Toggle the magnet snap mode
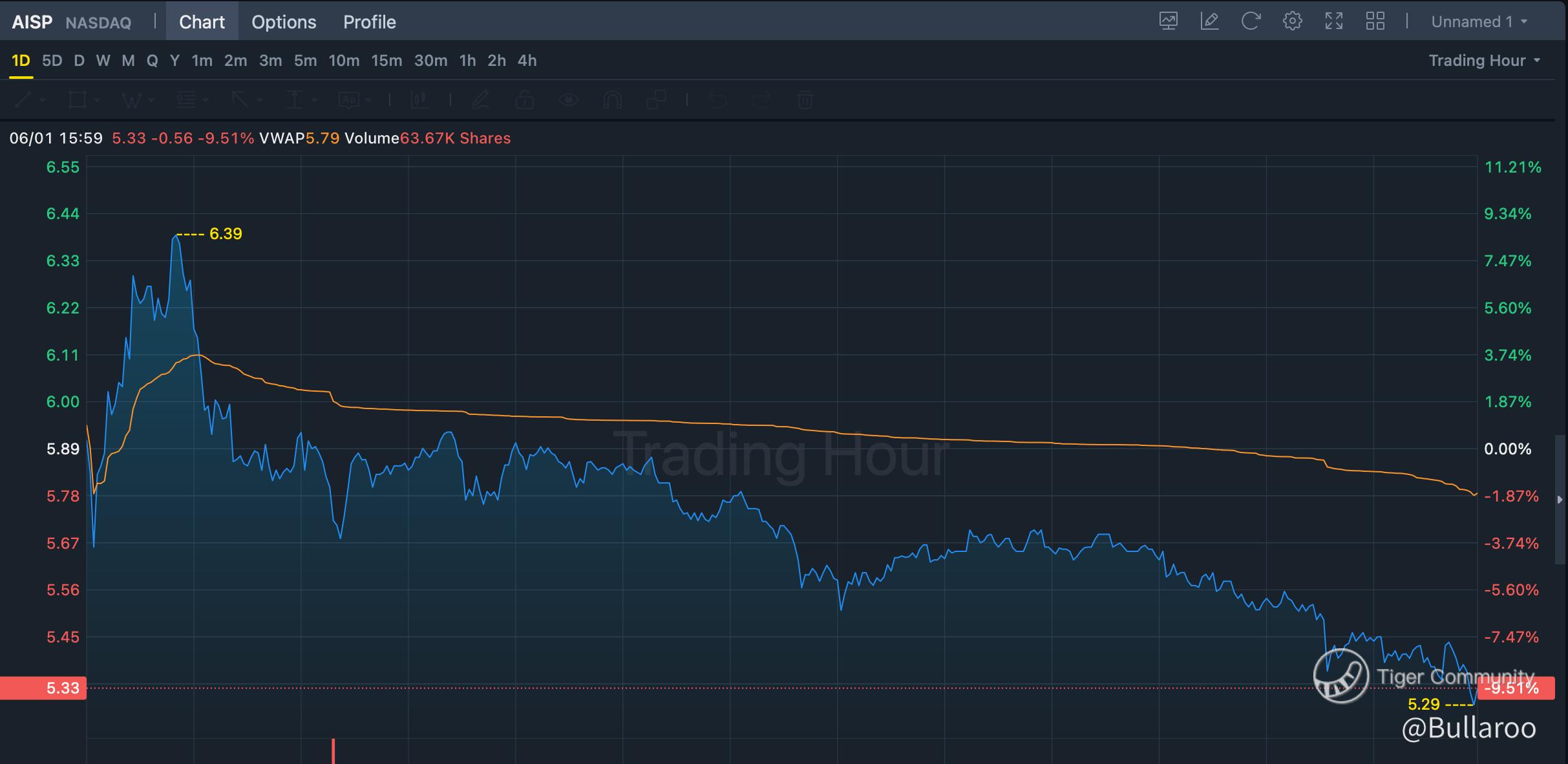Image resolution: width=1568 pixels, height=764 pixels. pyautogui.click(x=612, y=100)
